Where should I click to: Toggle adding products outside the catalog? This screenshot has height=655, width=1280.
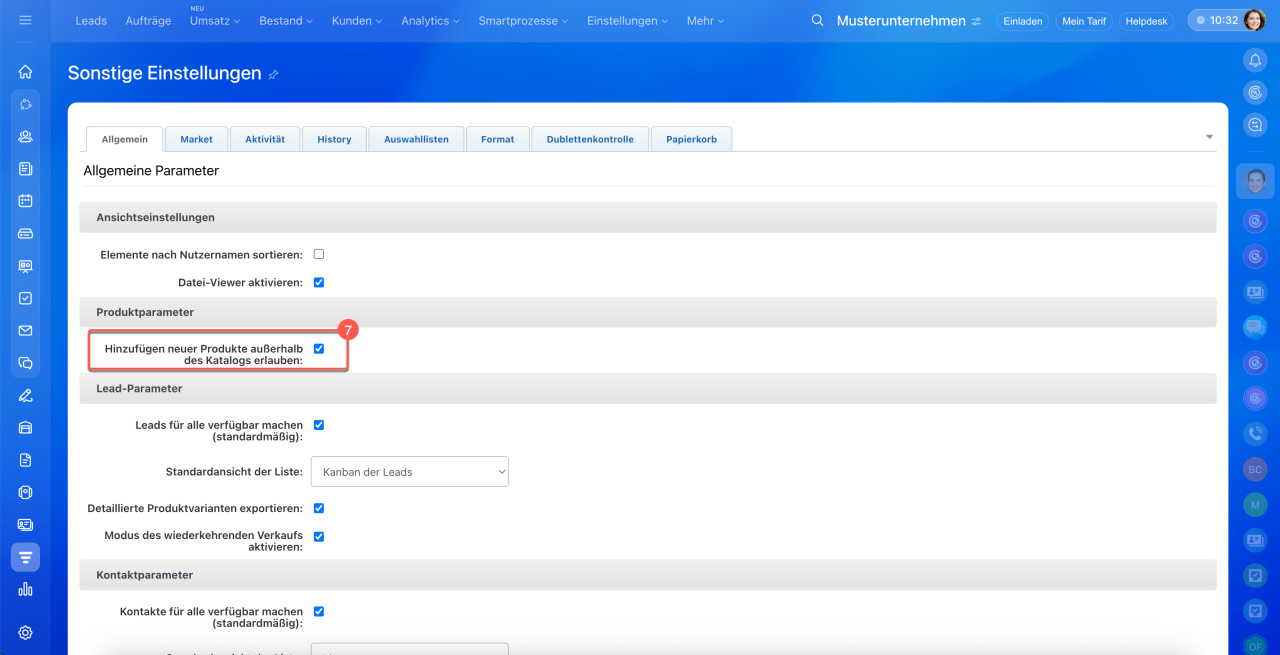(319, 348)
